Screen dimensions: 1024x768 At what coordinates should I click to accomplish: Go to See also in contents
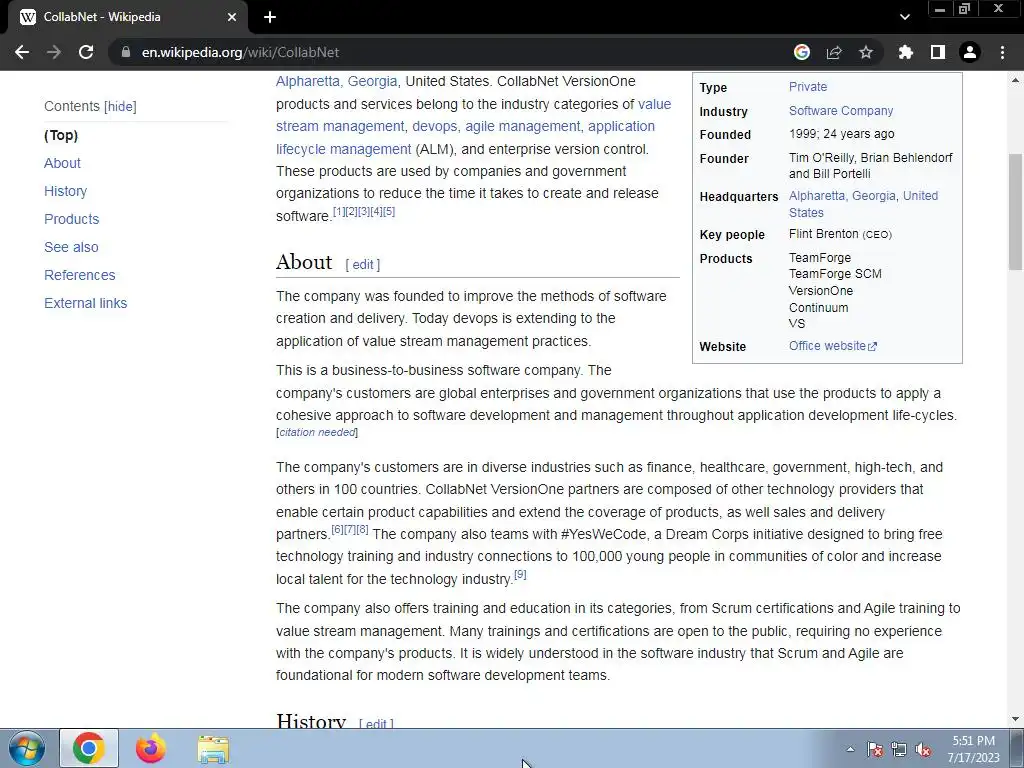pos(71,248)
